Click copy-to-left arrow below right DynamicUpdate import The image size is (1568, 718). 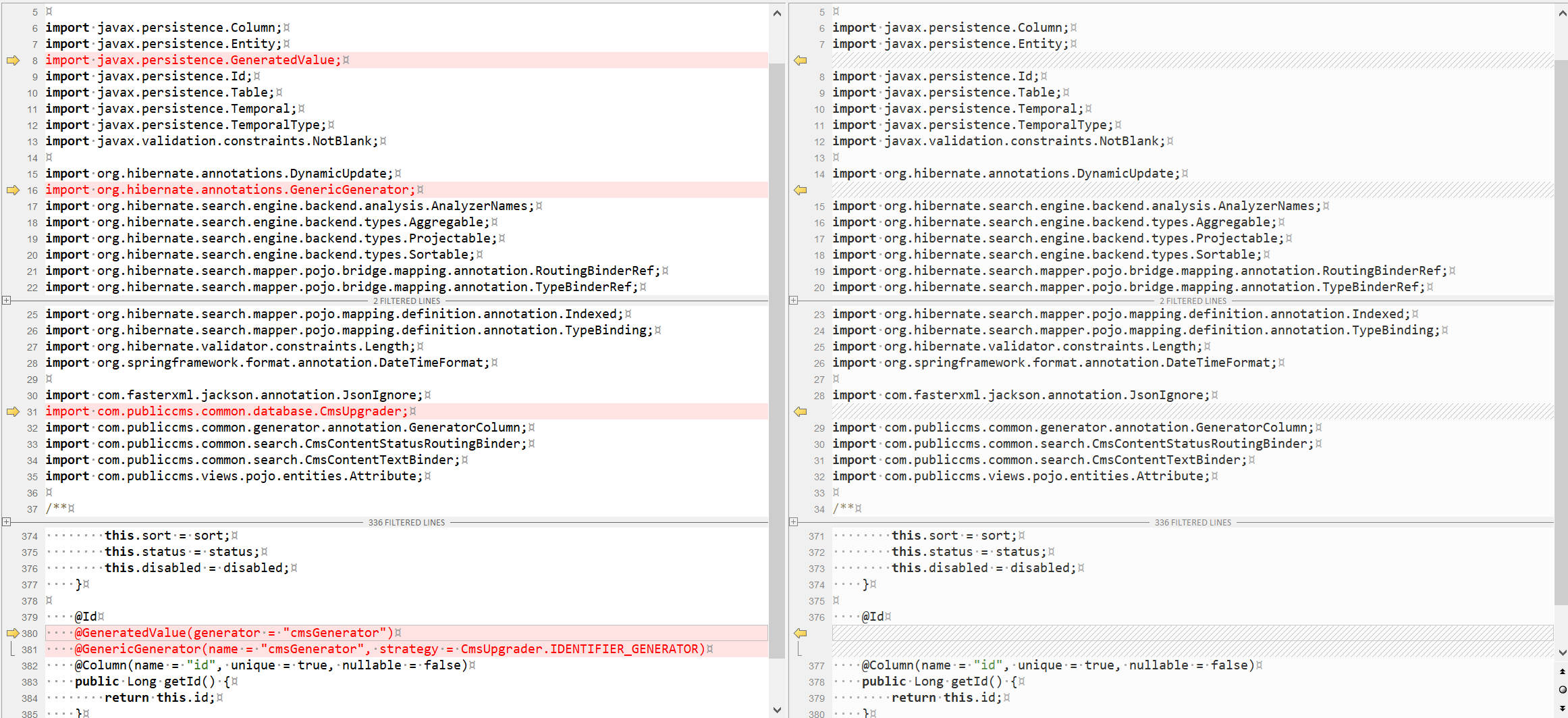pyautogui.click(x=801, y=190)
